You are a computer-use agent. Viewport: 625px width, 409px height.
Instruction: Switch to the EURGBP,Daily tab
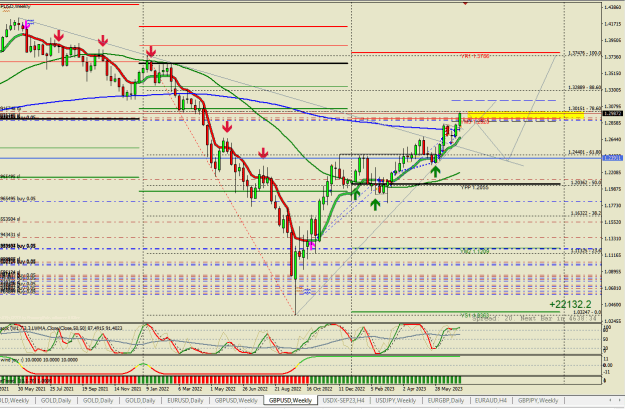pos(446,400)
